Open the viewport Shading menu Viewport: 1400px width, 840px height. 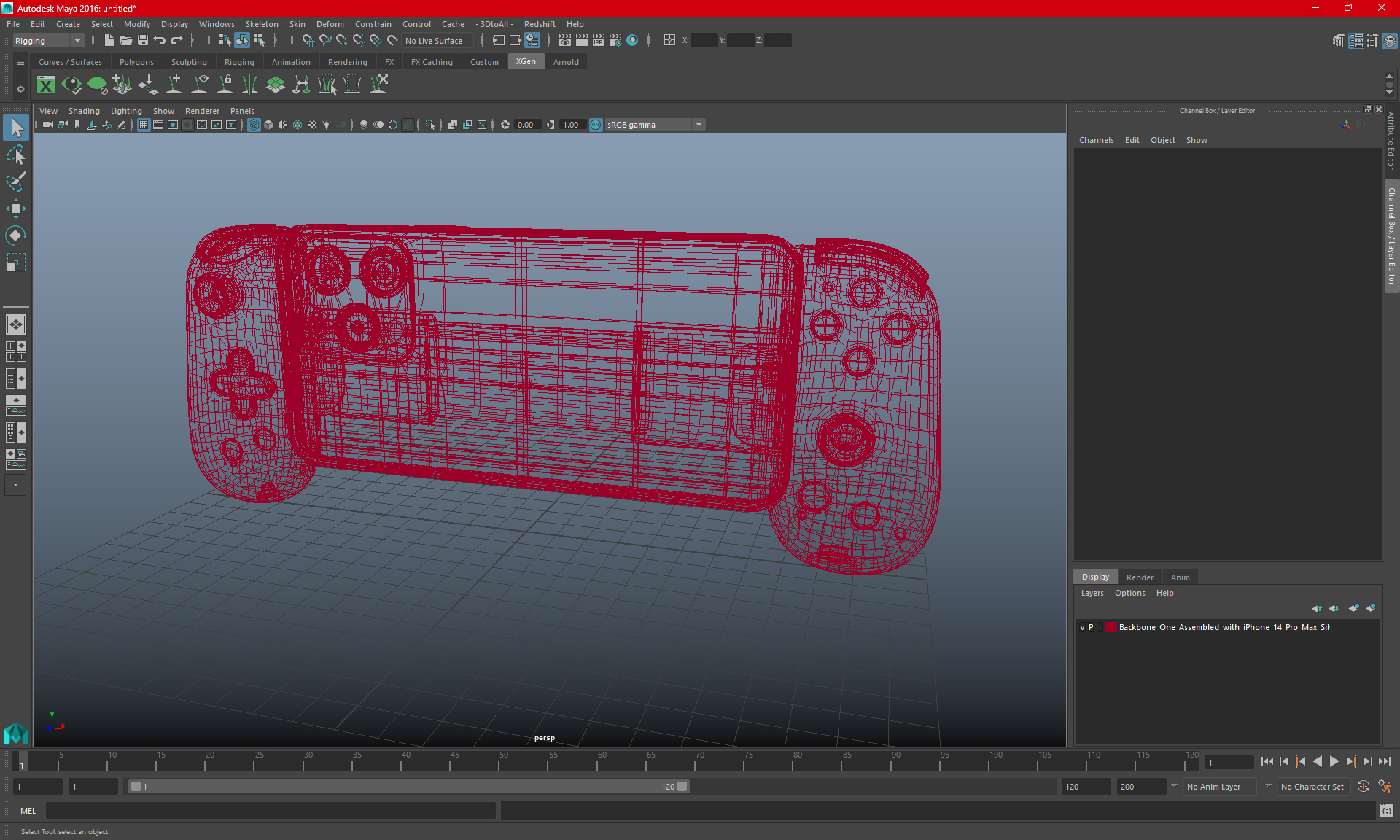(x=84, y=111)
